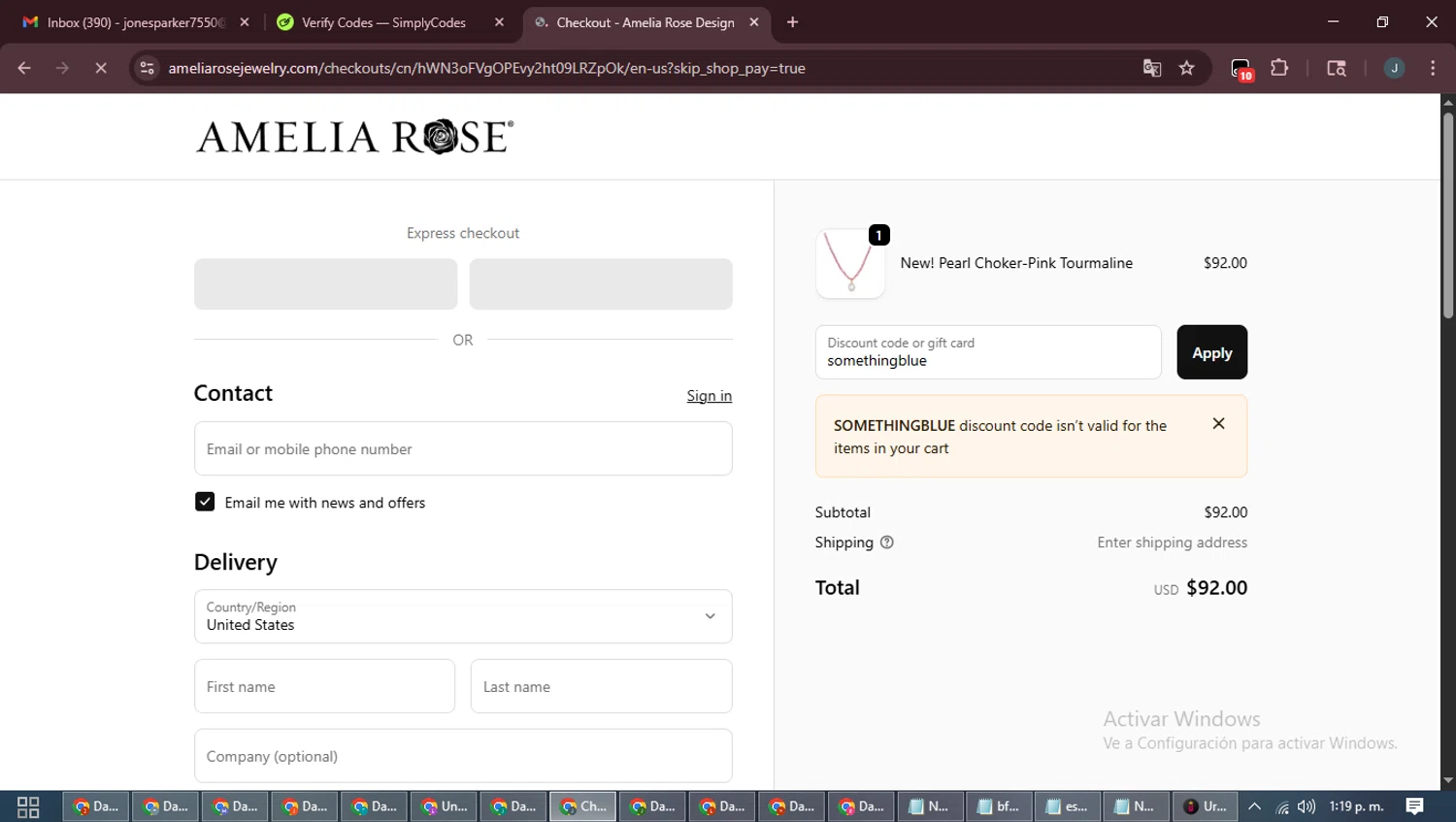
Task: Focus the Last name field
Action: (601, 686)
